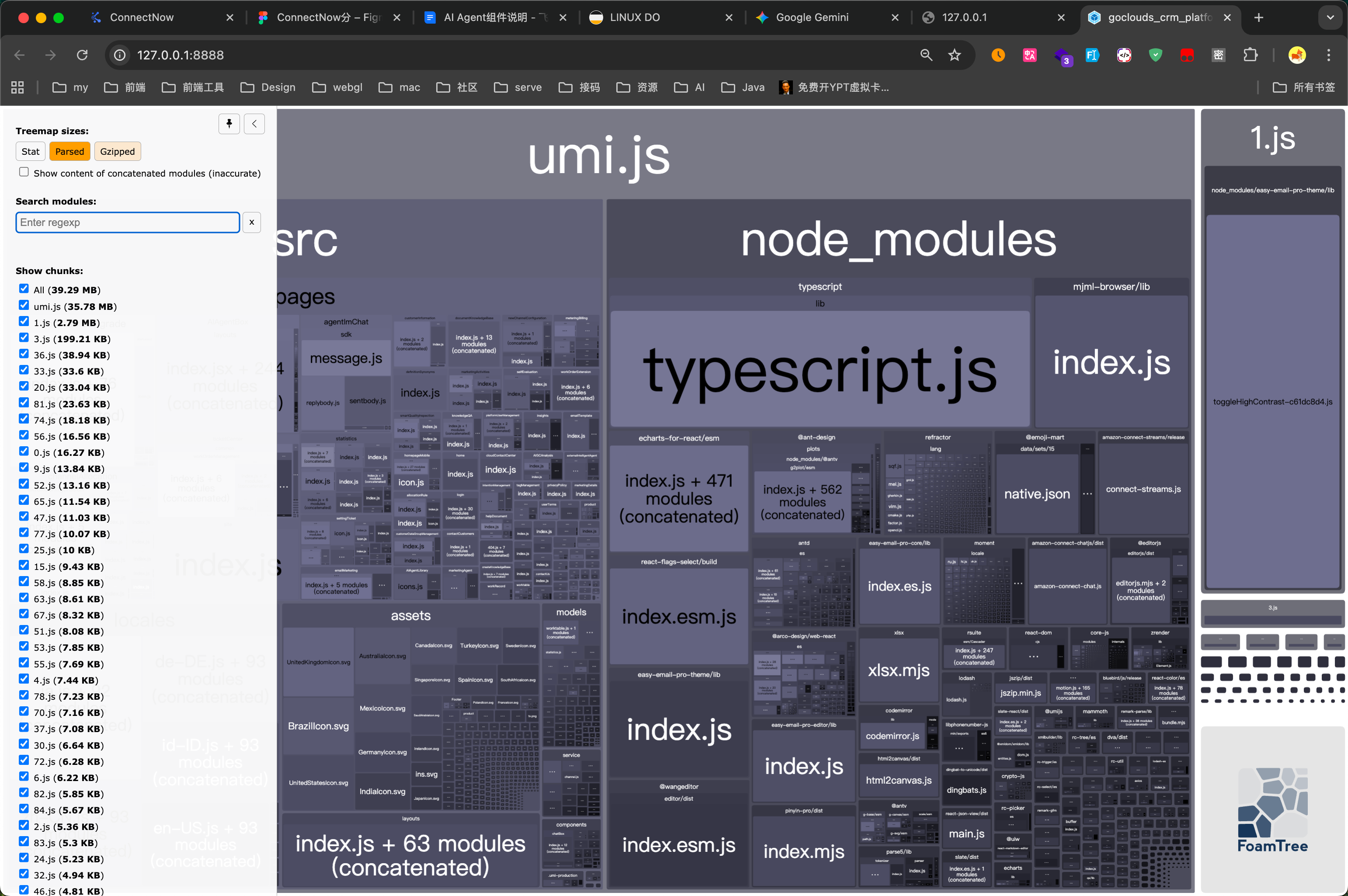Open the 免费开YPT虚拟卡 bookmark
1348x896 pixels.
(x=834, y=87)
